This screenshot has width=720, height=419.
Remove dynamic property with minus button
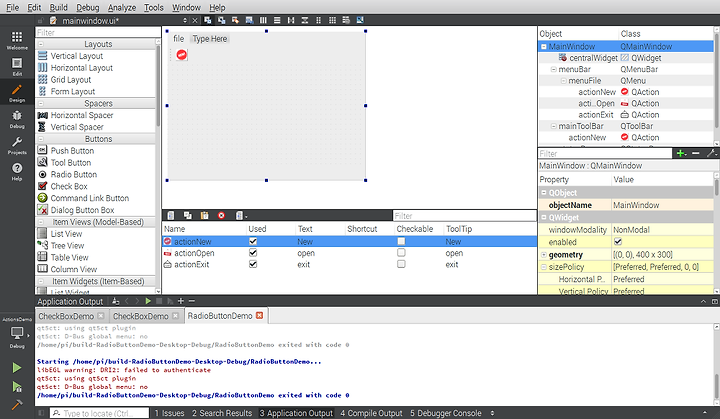(696, 153)
